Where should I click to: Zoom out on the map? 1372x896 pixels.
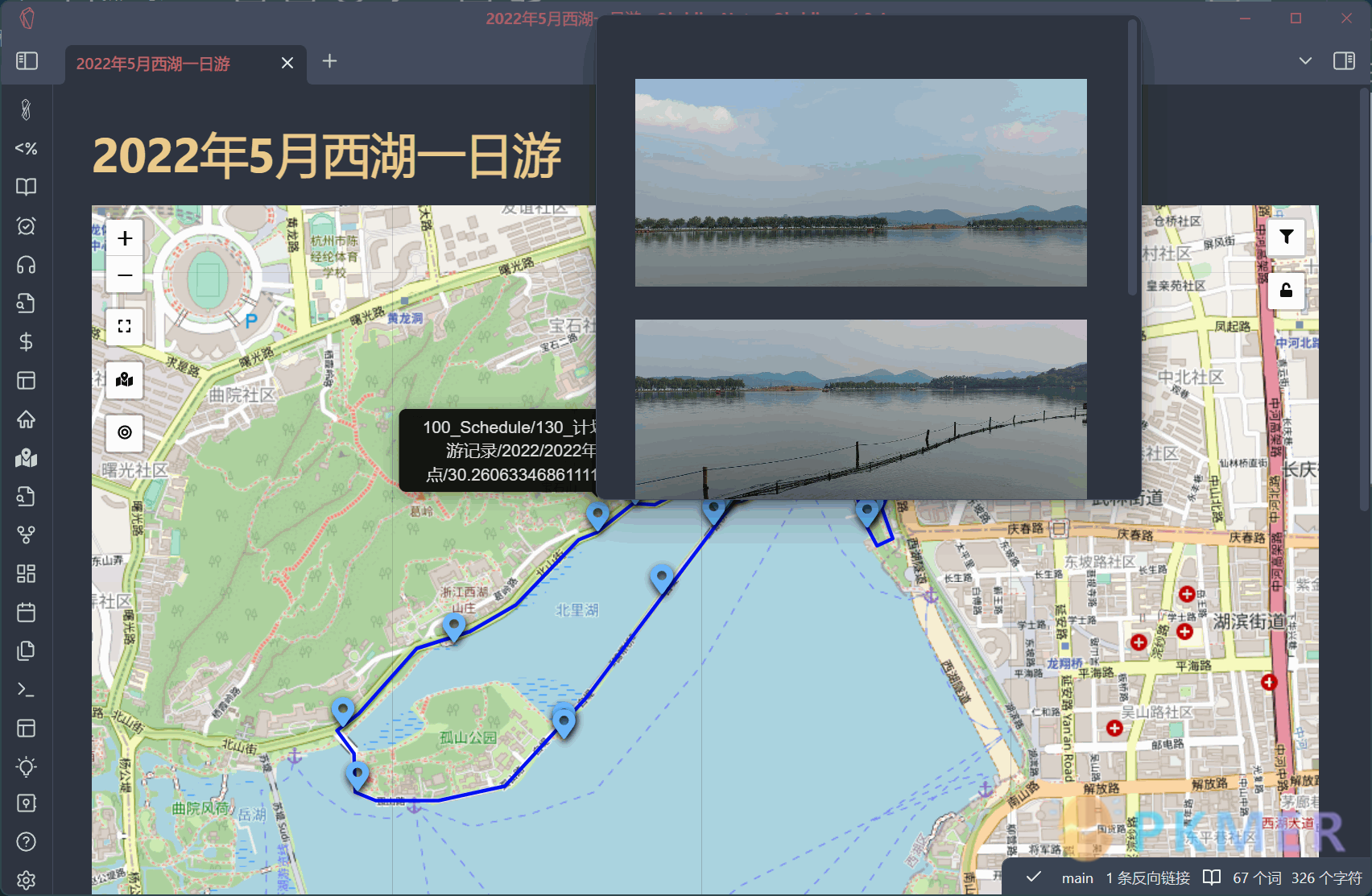click(125, 275)
